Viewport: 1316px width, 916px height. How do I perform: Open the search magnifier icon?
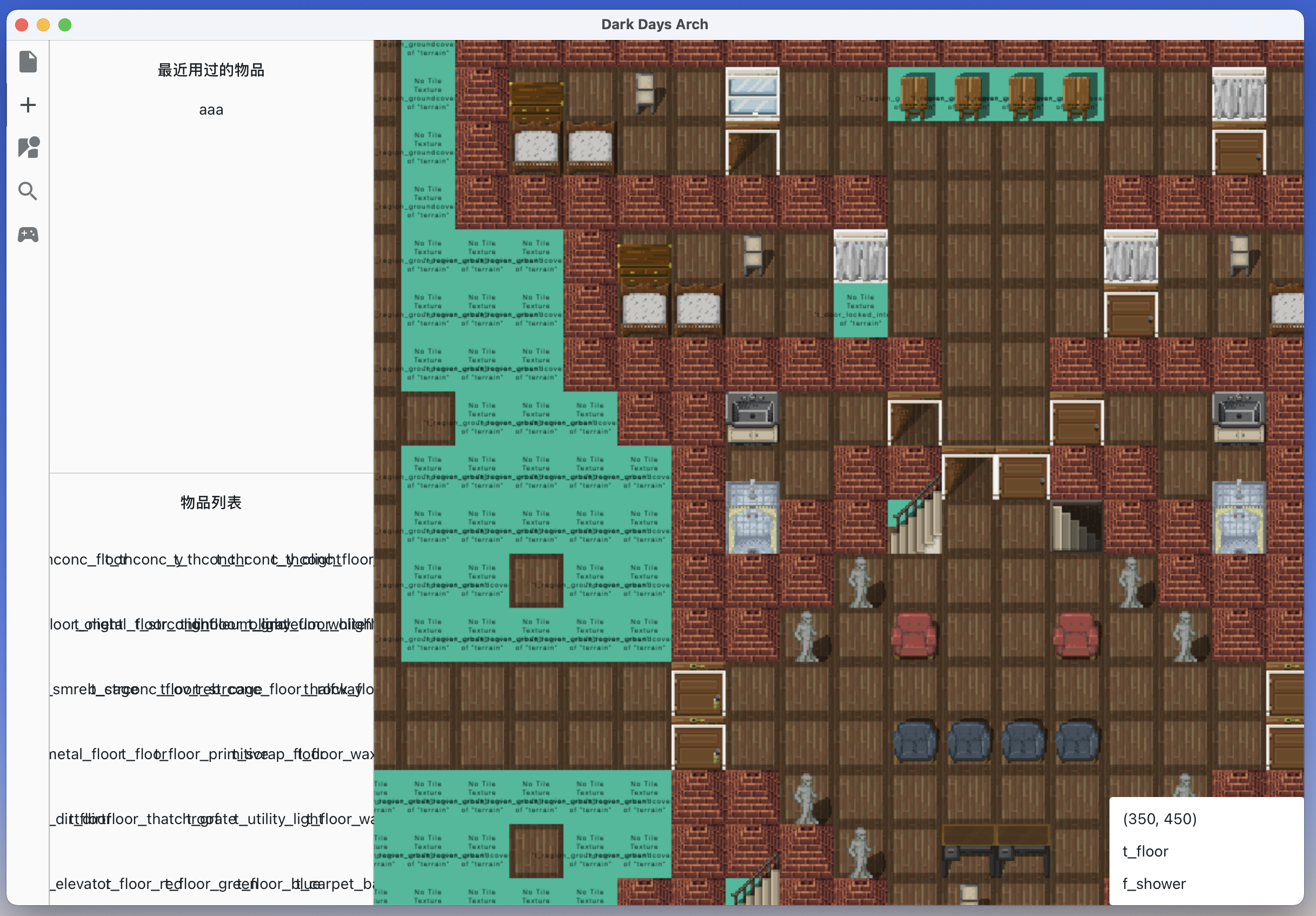tap(28, 191)
